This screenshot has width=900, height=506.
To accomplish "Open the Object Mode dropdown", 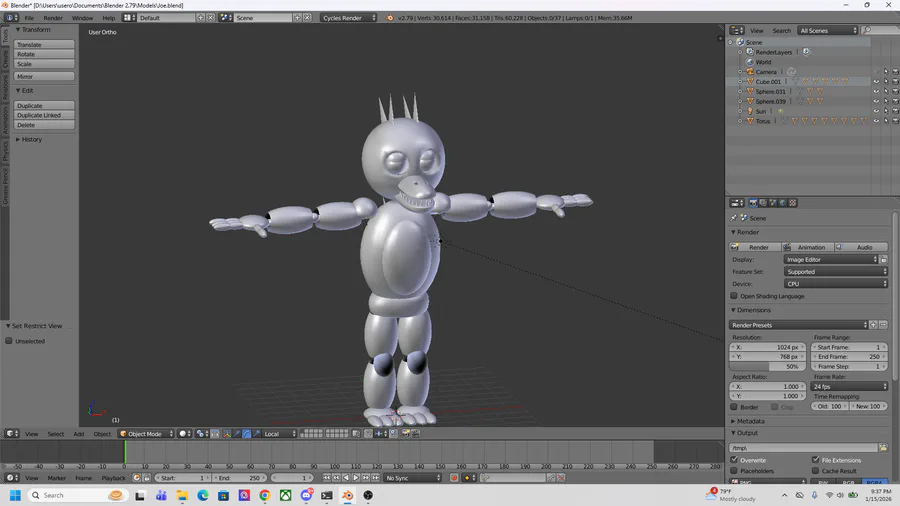I will [x=146, y=434].
